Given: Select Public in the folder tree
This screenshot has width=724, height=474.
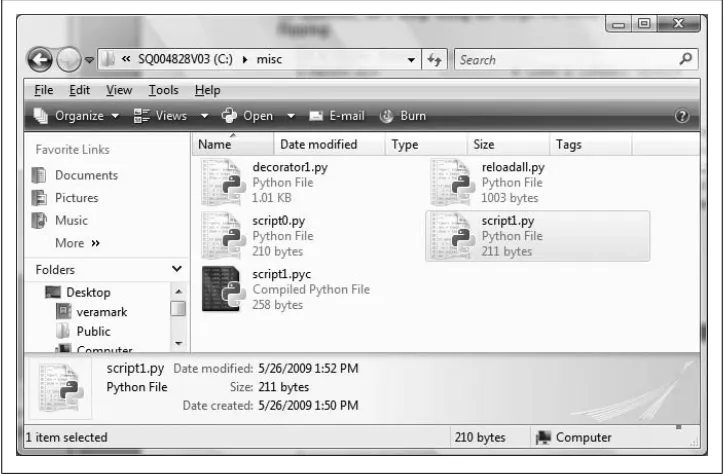Looking at the screenshot, I should (x=94, y=331).
